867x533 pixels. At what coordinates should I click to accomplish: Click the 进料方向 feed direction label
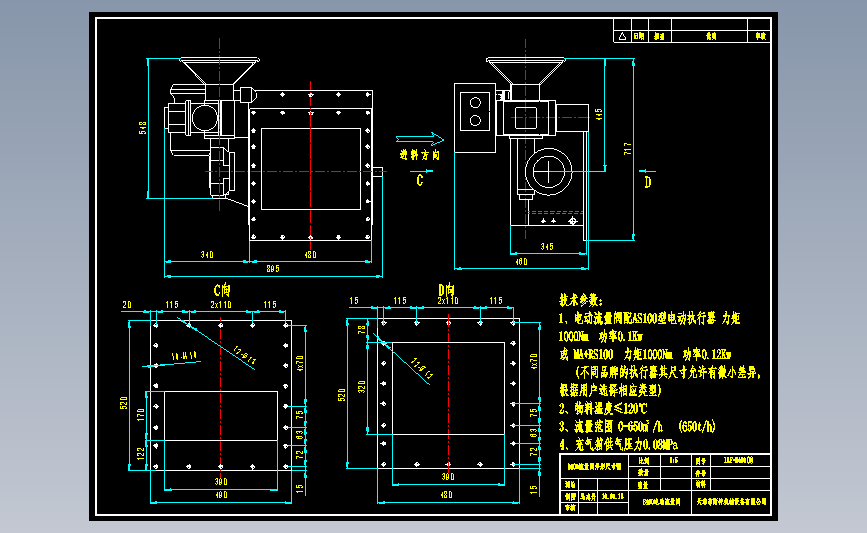tap(420, 155)
